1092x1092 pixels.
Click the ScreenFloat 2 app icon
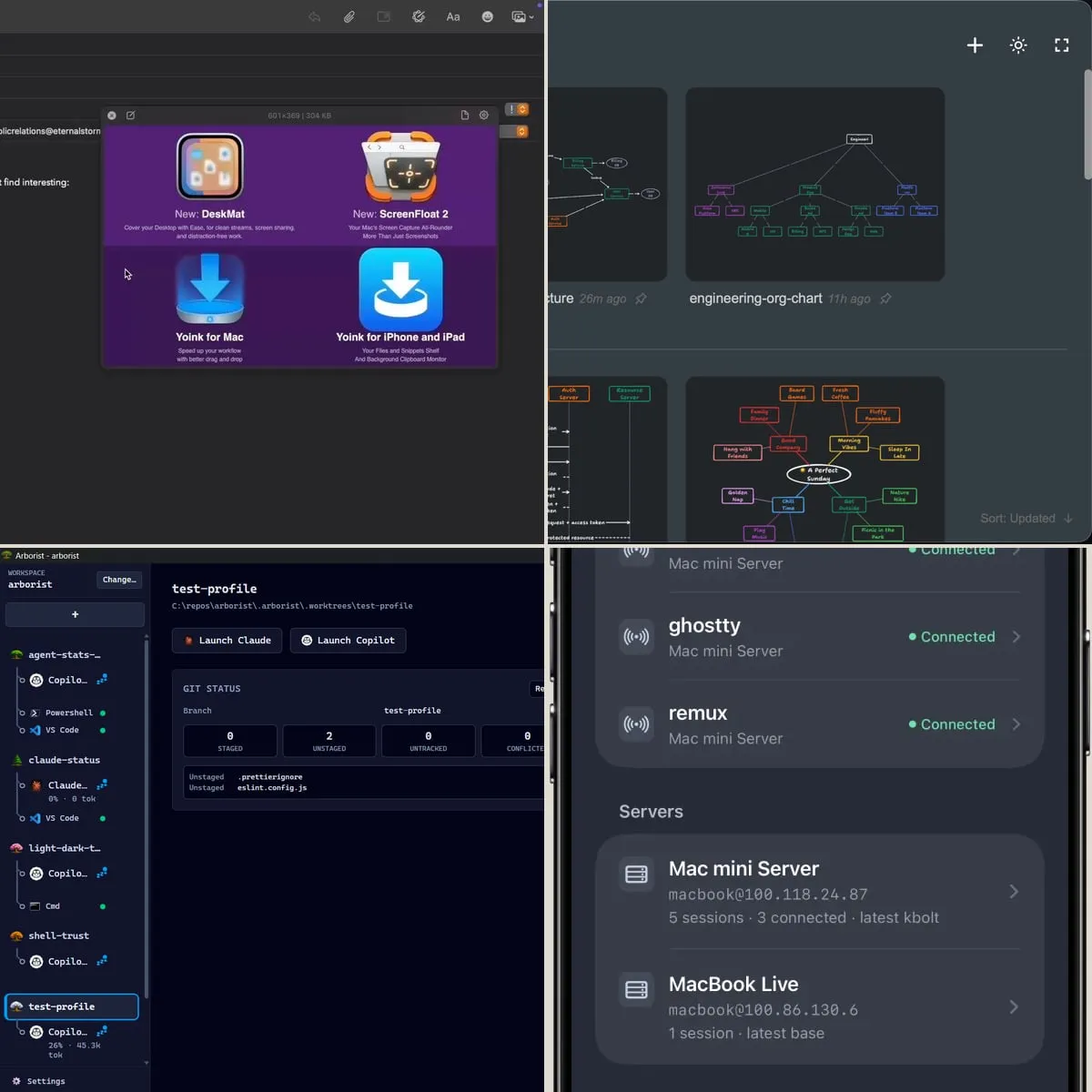401,167
